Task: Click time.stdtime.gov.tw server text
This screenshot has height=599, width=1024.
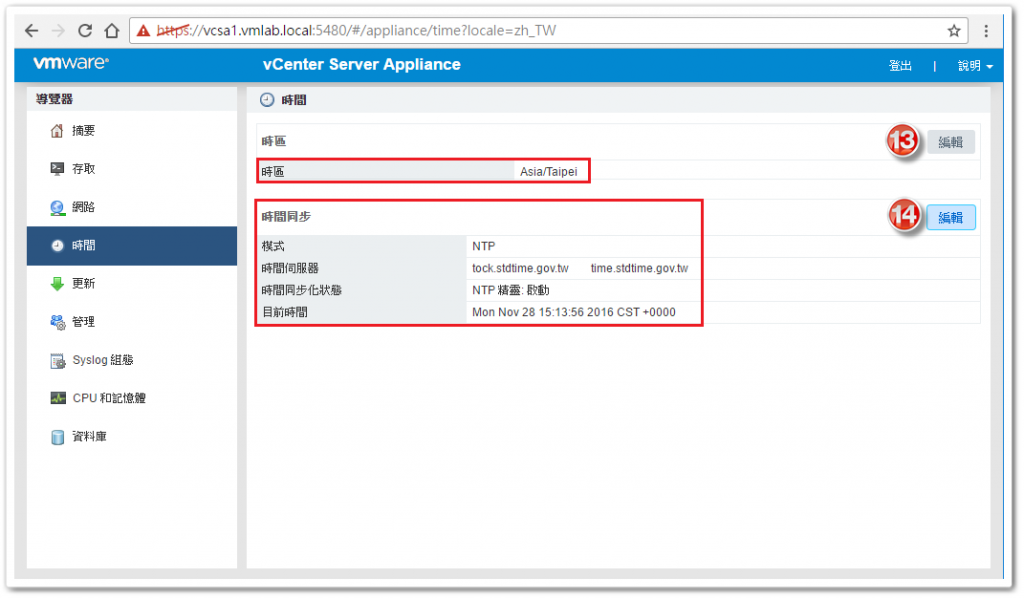Action: coord(639,268)
